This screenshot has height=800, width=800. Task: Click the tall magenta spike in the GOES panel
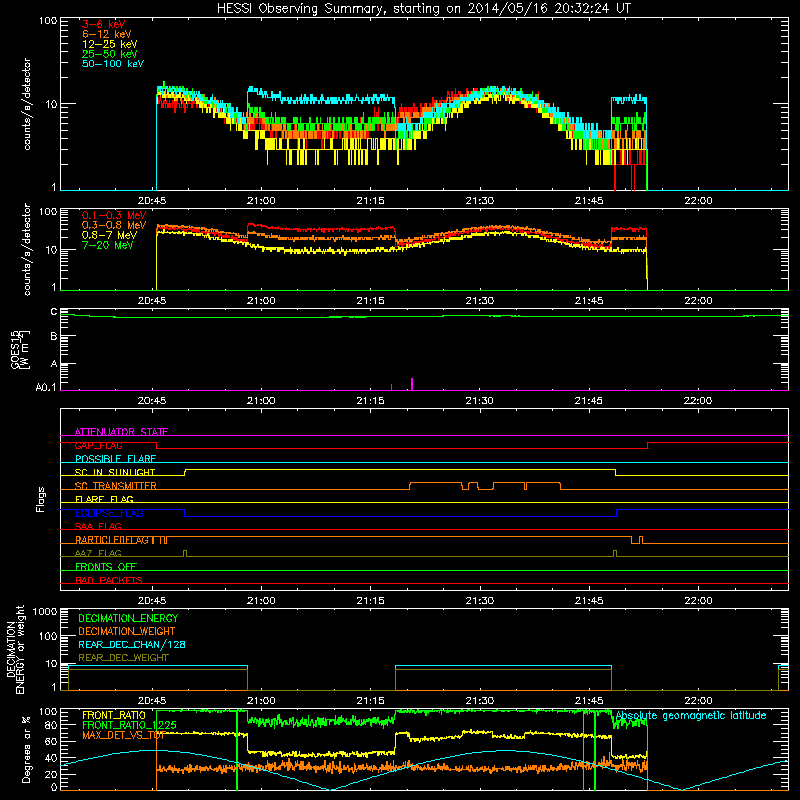point(412,384)
